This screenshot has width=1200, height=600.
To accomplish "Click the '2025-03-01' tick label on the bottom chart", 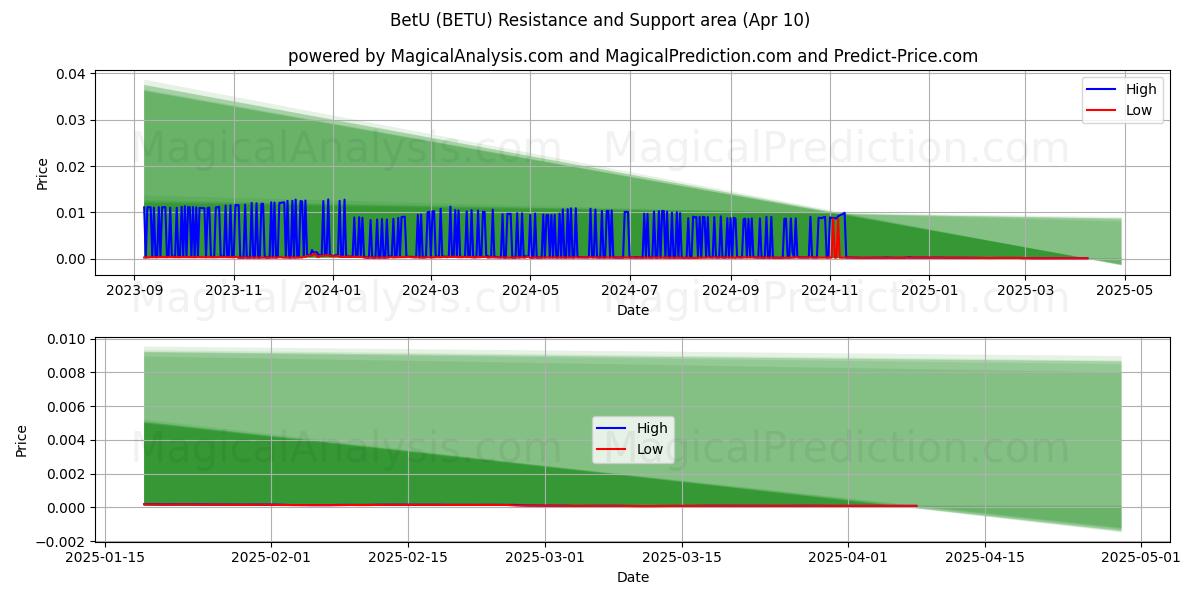I will click(545, 557).
